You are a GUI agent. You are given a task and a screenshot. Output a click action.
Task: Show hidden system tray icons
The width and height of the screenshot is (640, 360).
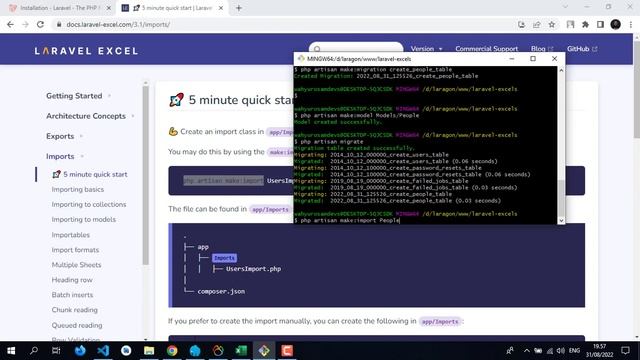(527, 351)
